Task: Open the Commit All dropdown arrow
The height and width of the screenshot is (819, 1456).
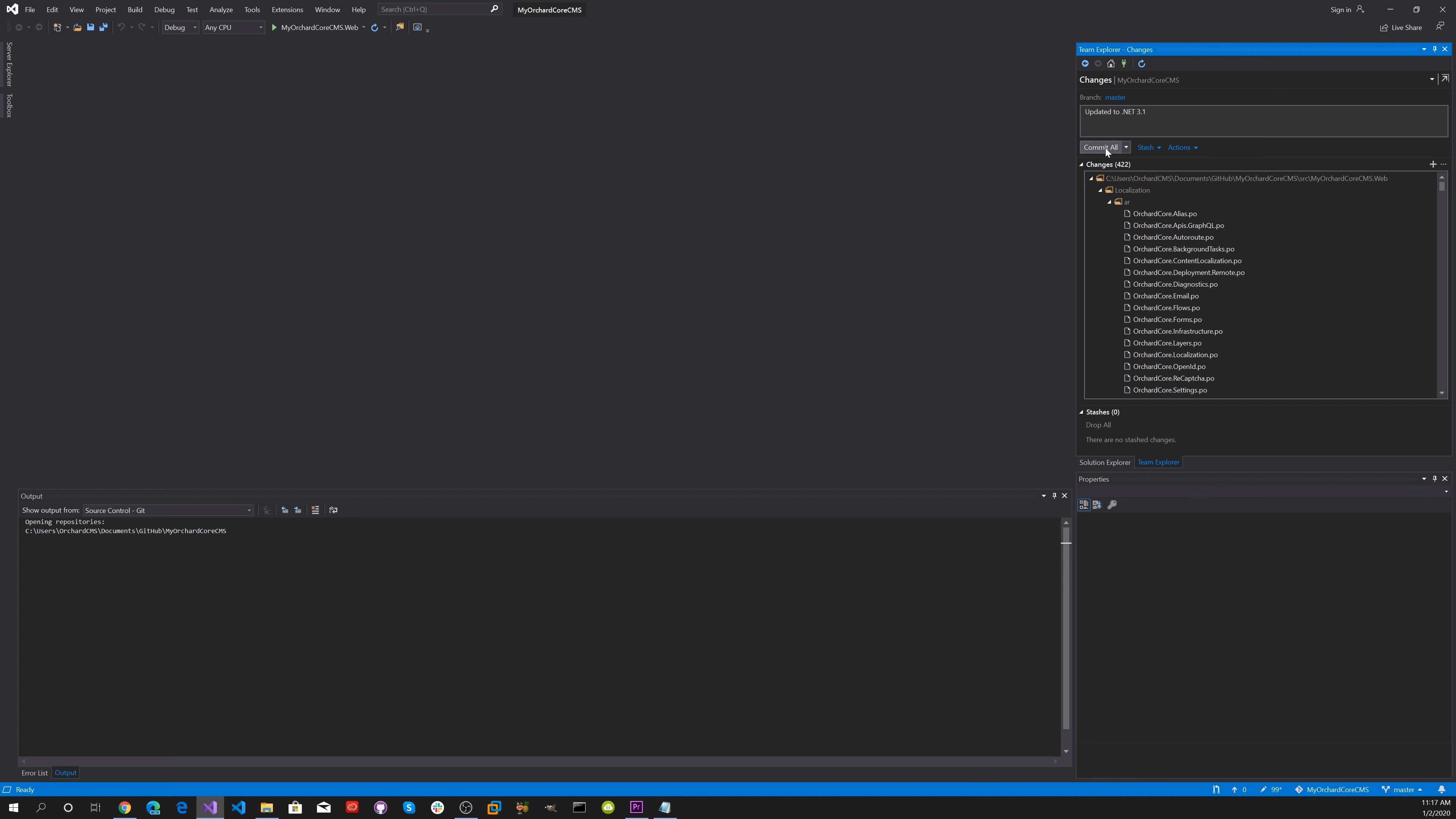Action: point(1126,147)
